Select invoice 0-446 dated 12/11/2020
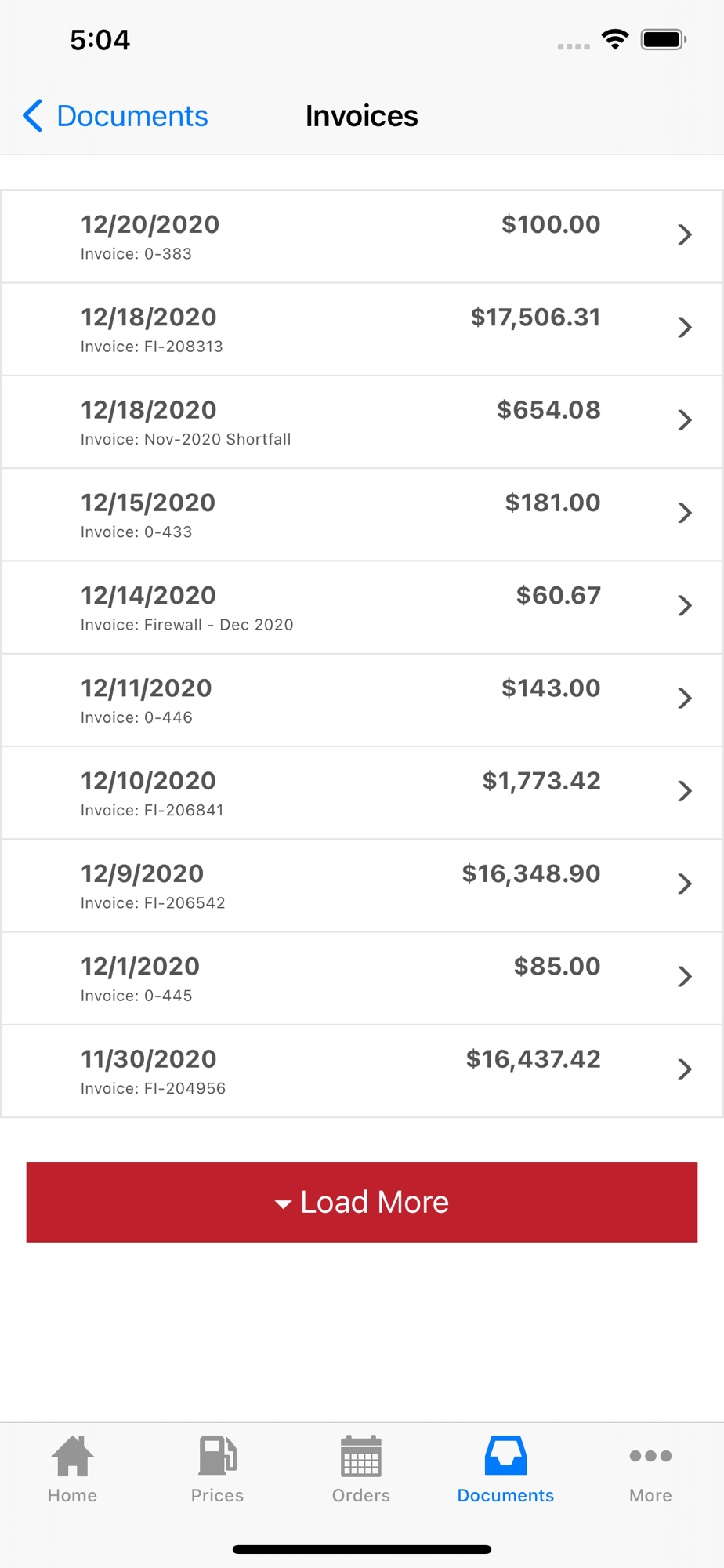The width and height of the screenshot is (724, 1568). click(x=362, y=700)
